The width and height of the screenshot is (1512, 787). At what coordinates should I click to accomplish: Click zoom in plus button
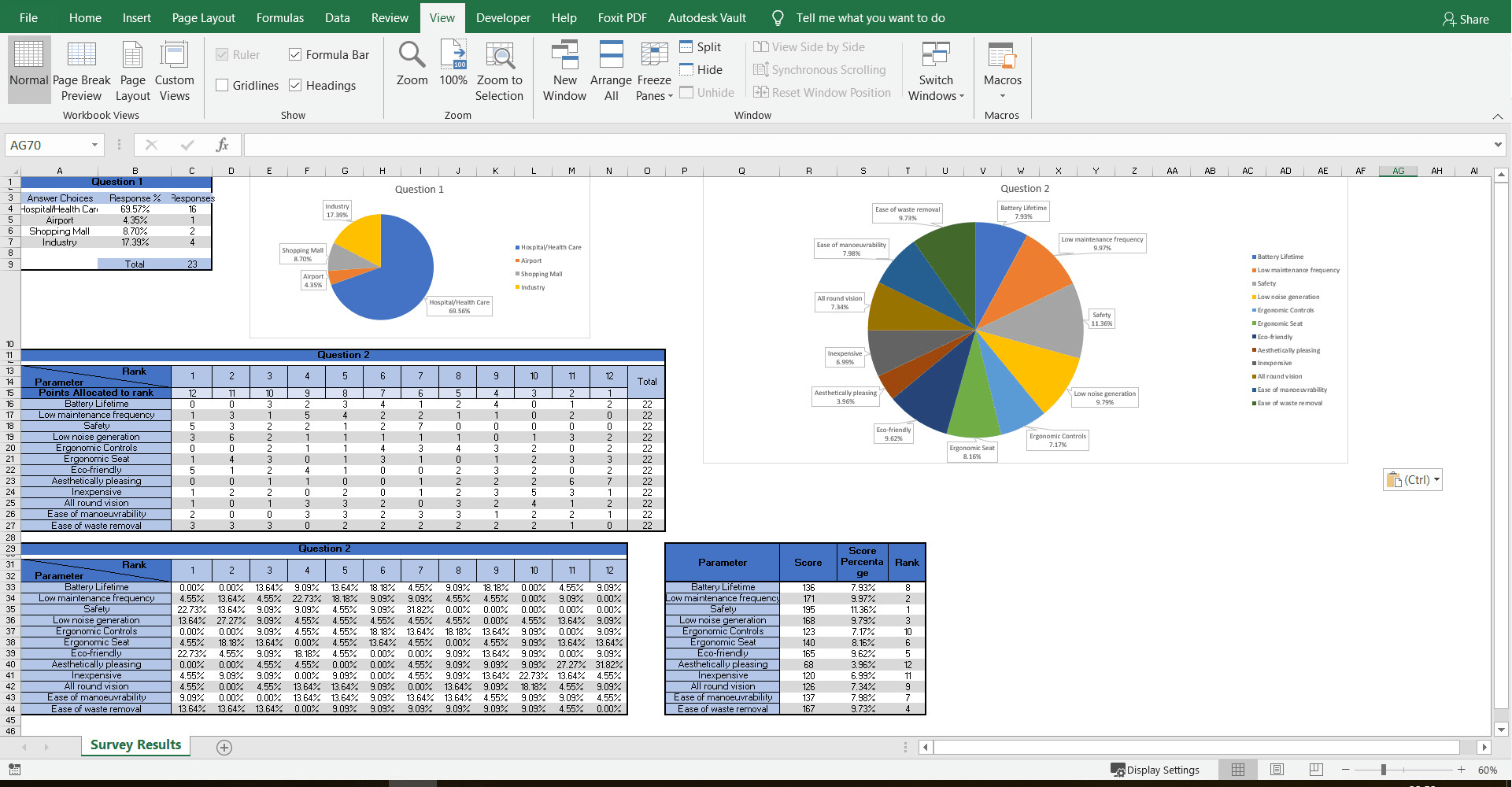(x=1461, y=770)
